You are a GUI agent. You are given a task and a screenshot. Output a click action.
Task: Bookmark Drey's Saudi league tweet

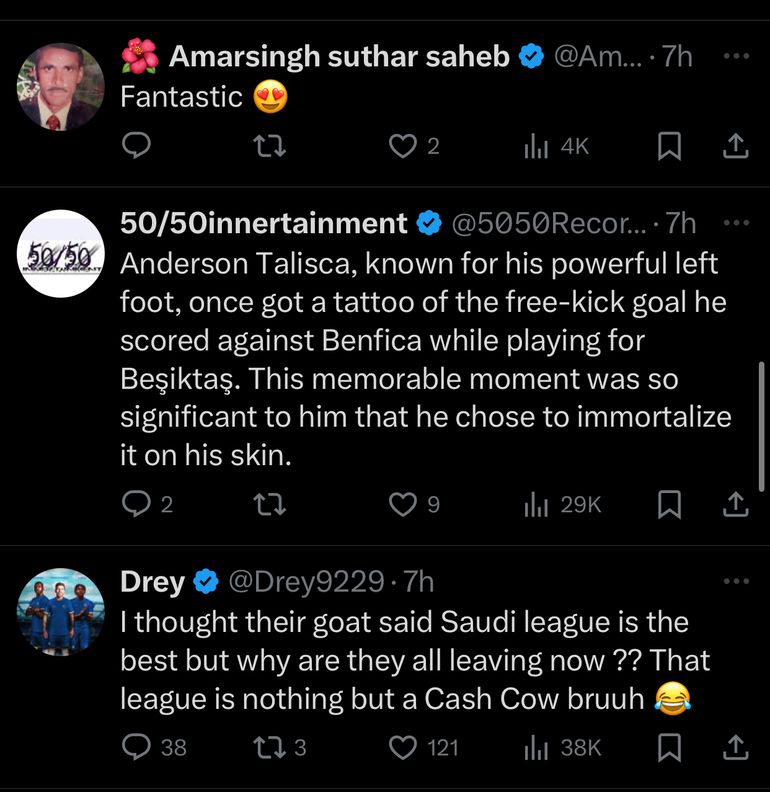[x=669, y=746]
